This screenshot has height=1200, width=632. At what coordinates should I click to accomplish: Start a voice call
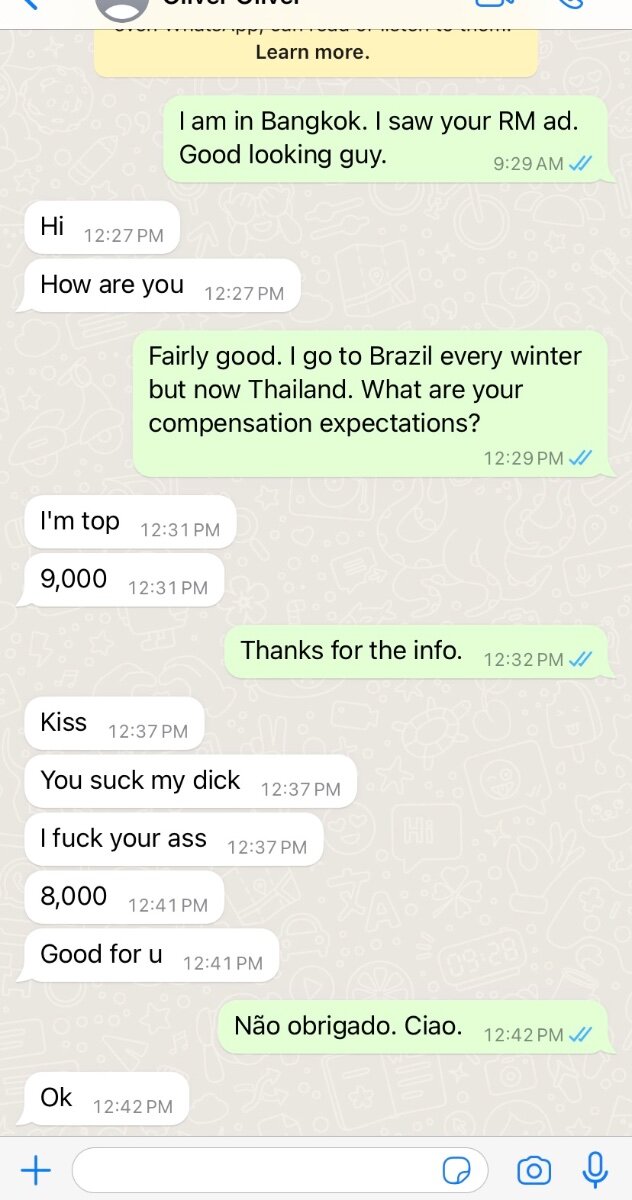coord(572,4)
